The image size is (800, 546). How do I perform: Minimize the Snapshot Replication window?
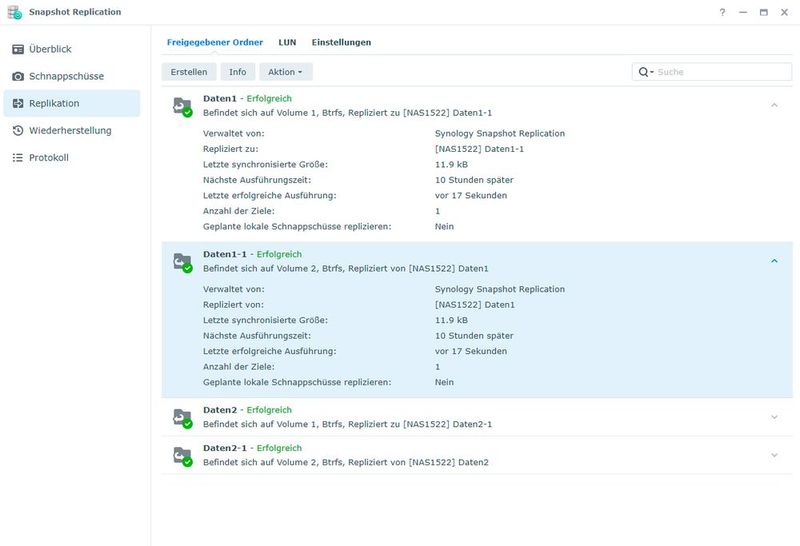[743, 12]
